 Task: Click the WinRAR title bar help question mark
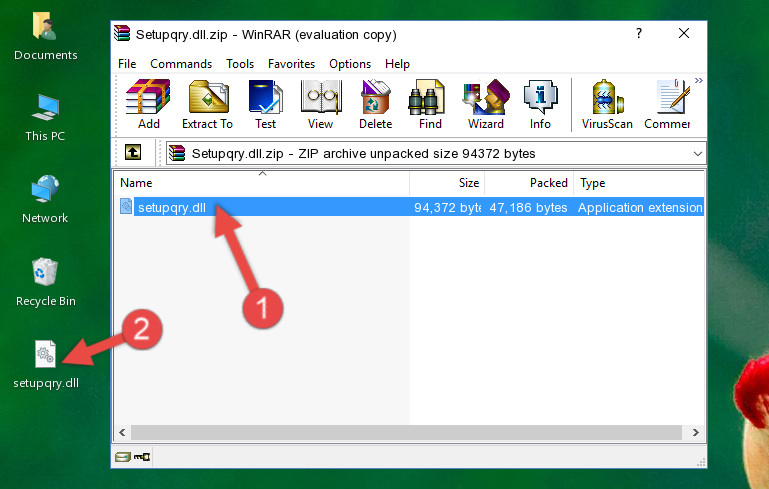tap(639, 33)
